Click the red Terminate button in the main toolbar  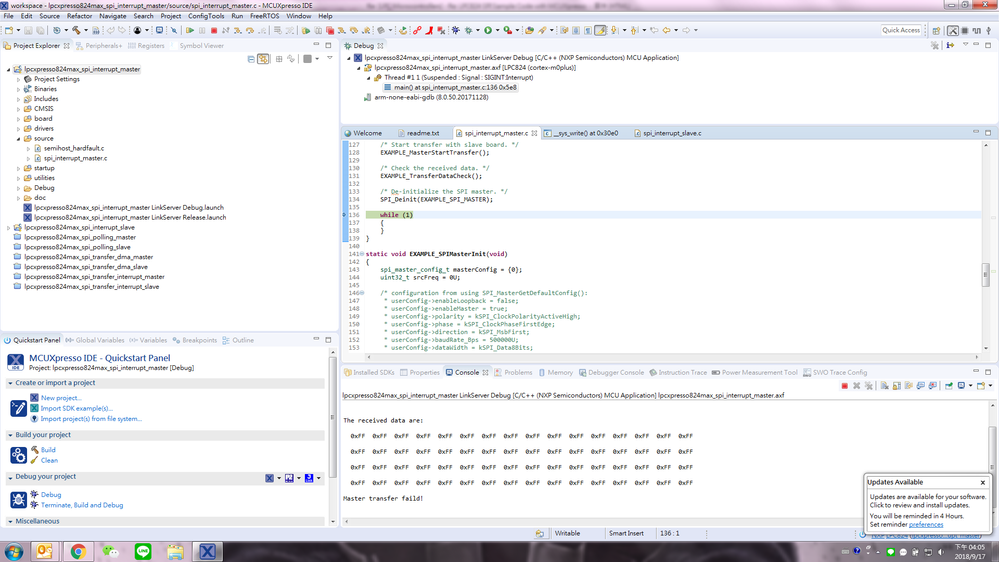pyautogui.click(x=214, y=31)
